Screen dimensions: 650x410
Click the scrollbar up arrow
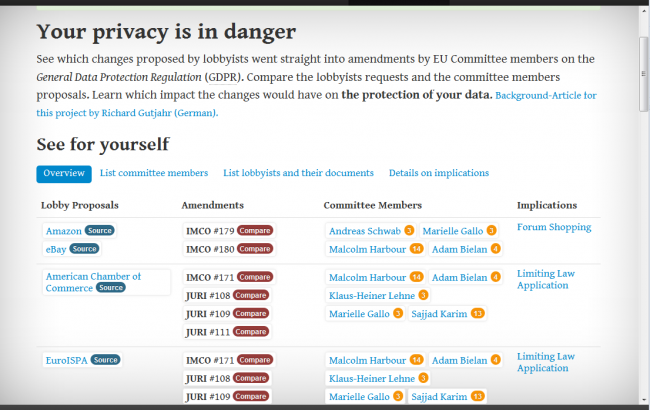point(643,12)
